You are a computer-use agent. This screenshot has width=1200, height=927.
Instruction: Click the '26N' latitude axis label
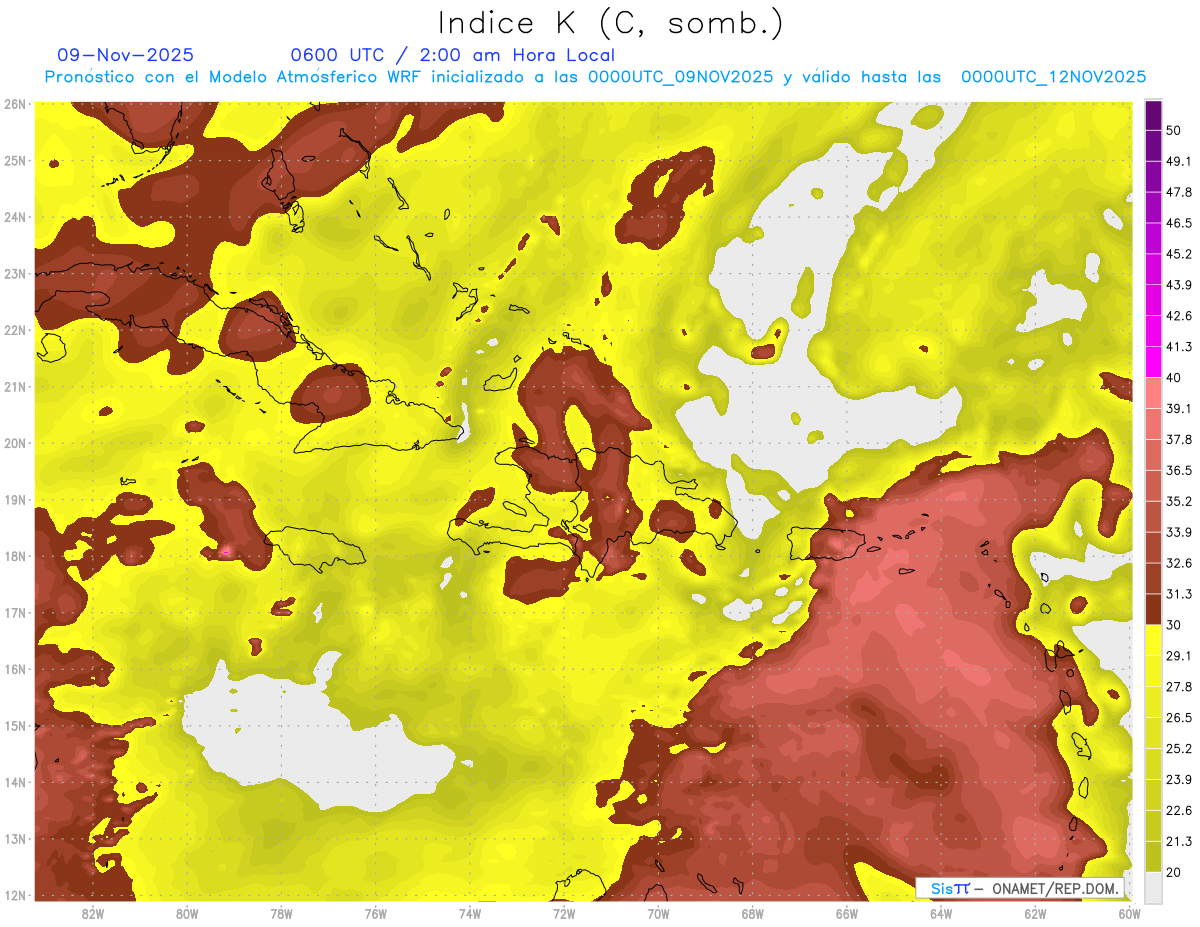click(15, 104)
